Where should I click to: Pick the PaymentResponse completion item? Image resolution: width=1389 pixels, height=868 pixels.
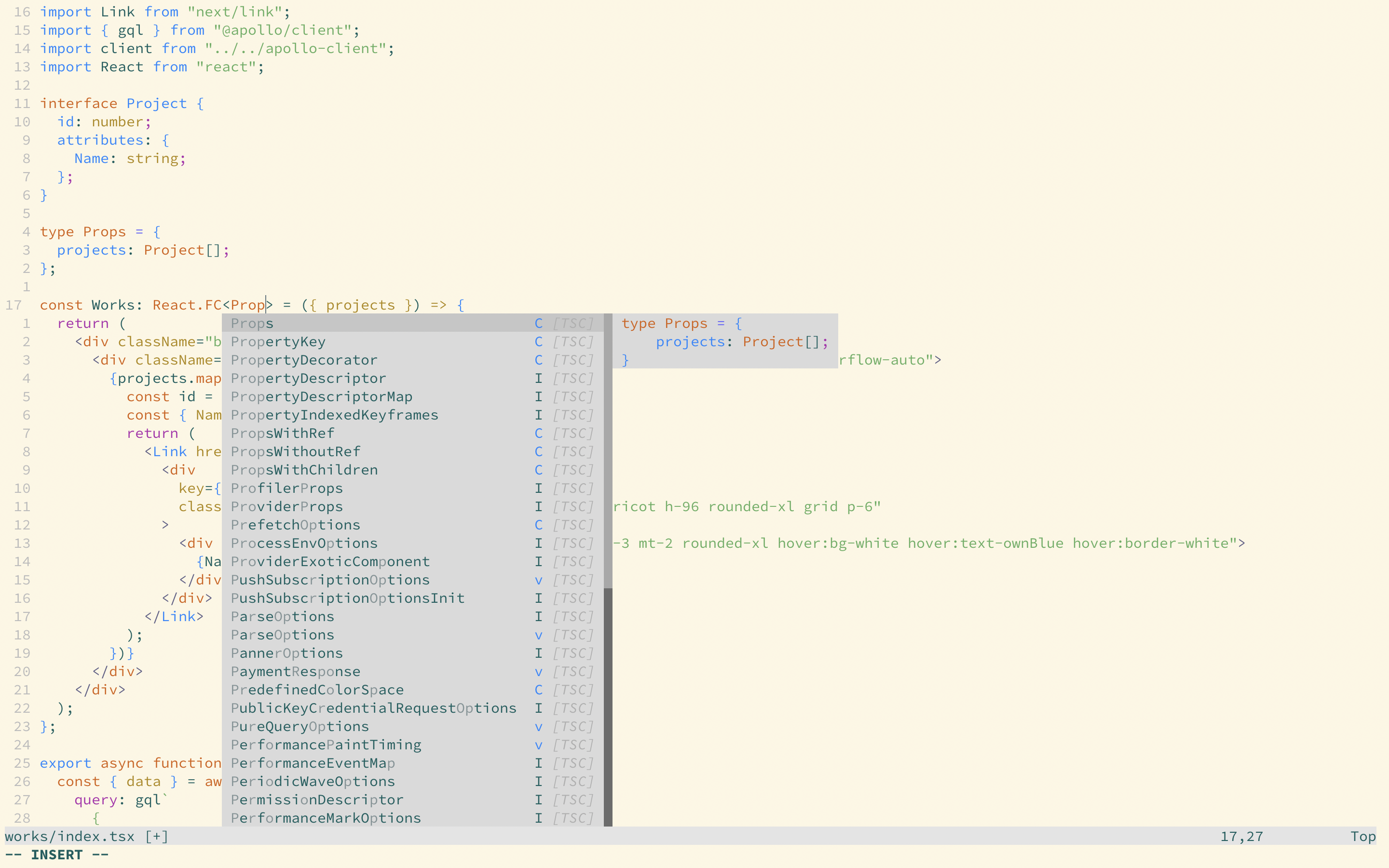pos(296,671)
